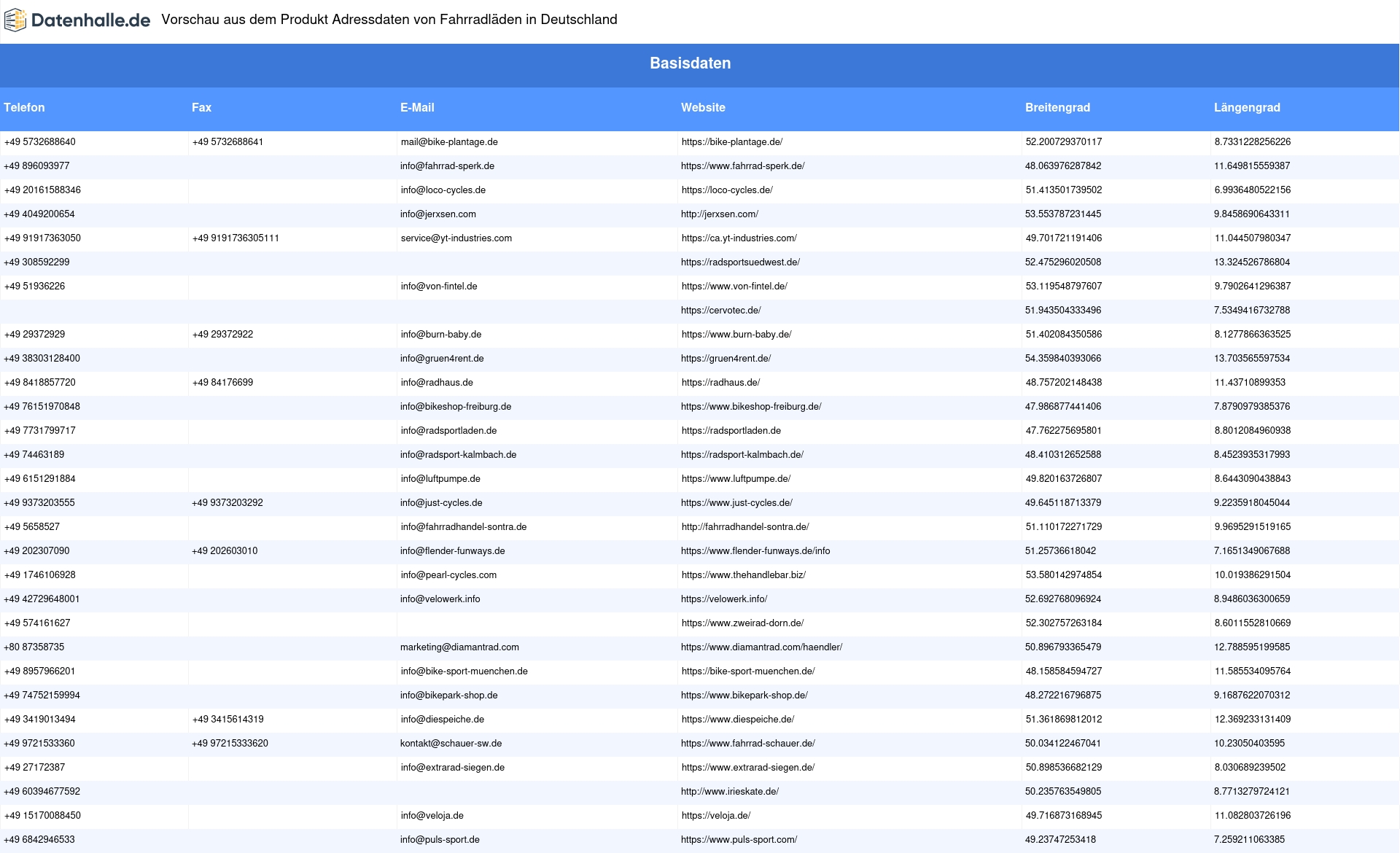Select fax number +49 3415614319

point(228,720)
